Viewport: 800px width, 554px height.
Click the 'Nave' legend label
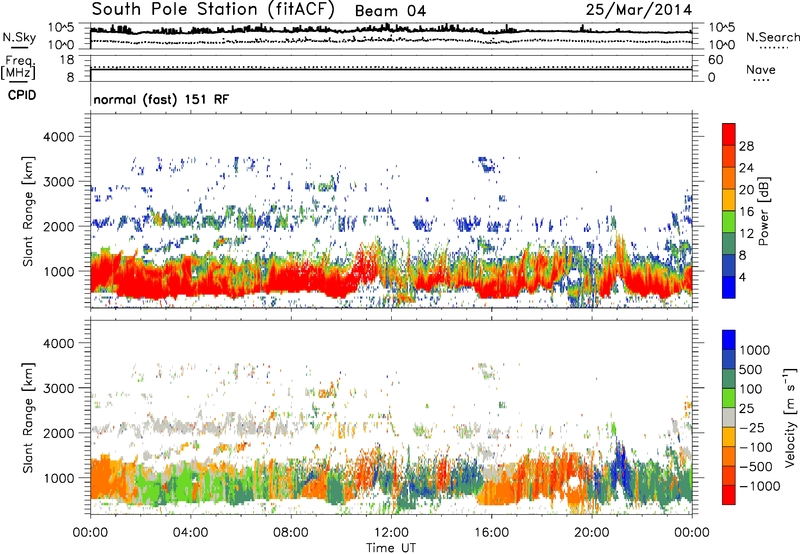[761, 69]
